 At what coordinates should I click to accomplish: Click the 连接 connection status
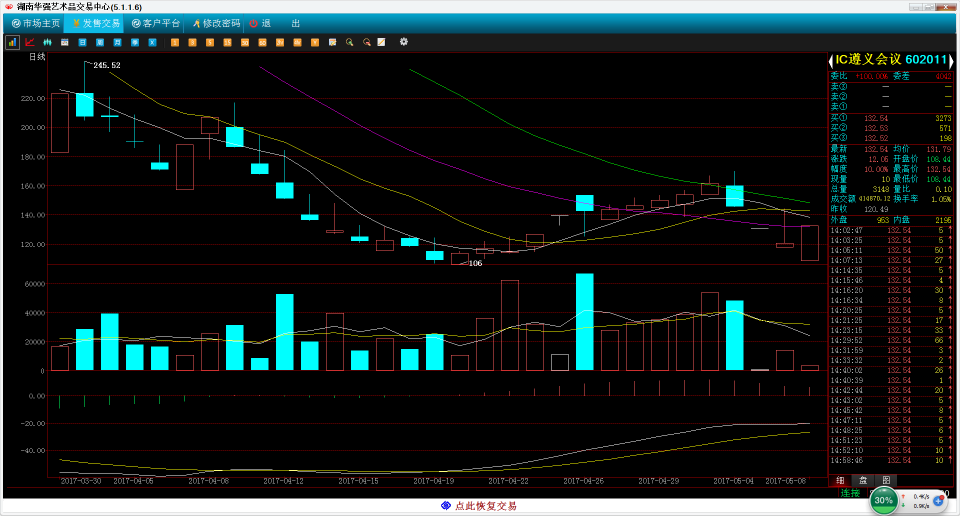(x=850, y=493)
